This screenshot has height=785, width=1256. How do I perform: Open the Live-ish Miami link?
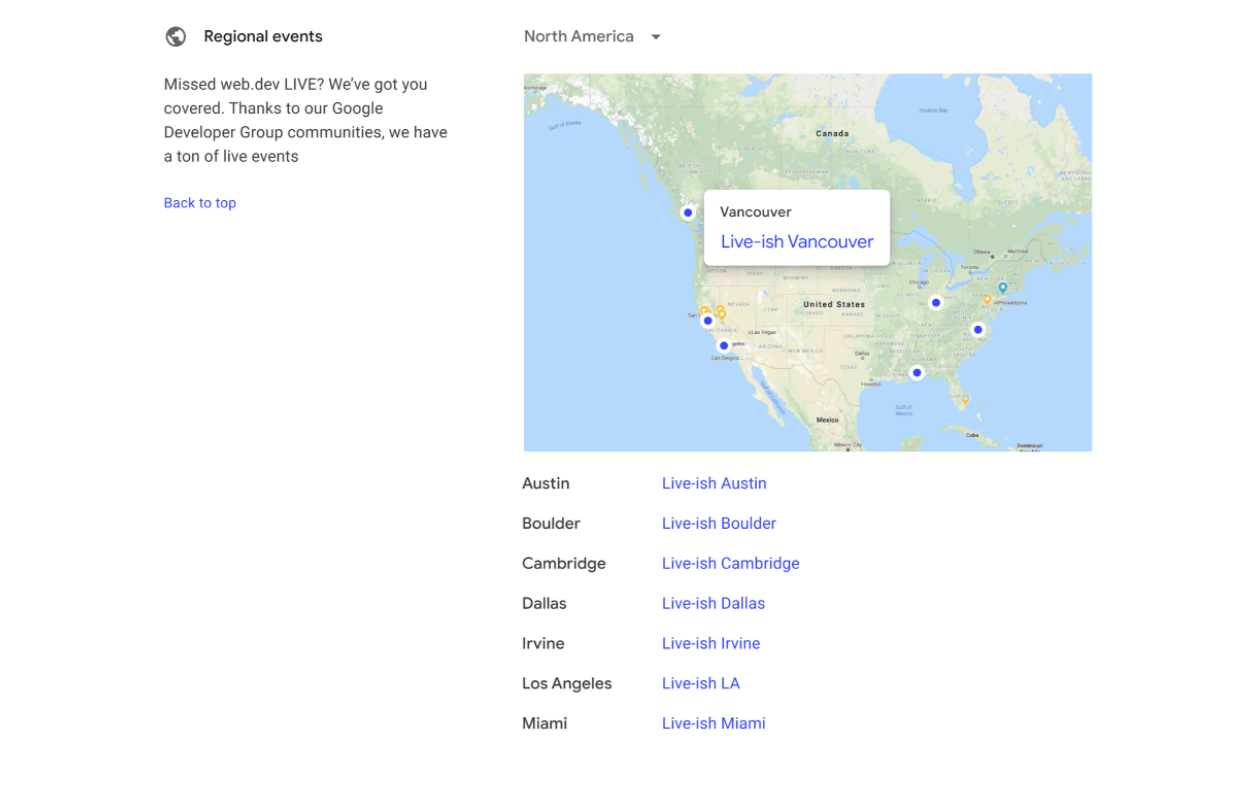[x=713, y=723]
